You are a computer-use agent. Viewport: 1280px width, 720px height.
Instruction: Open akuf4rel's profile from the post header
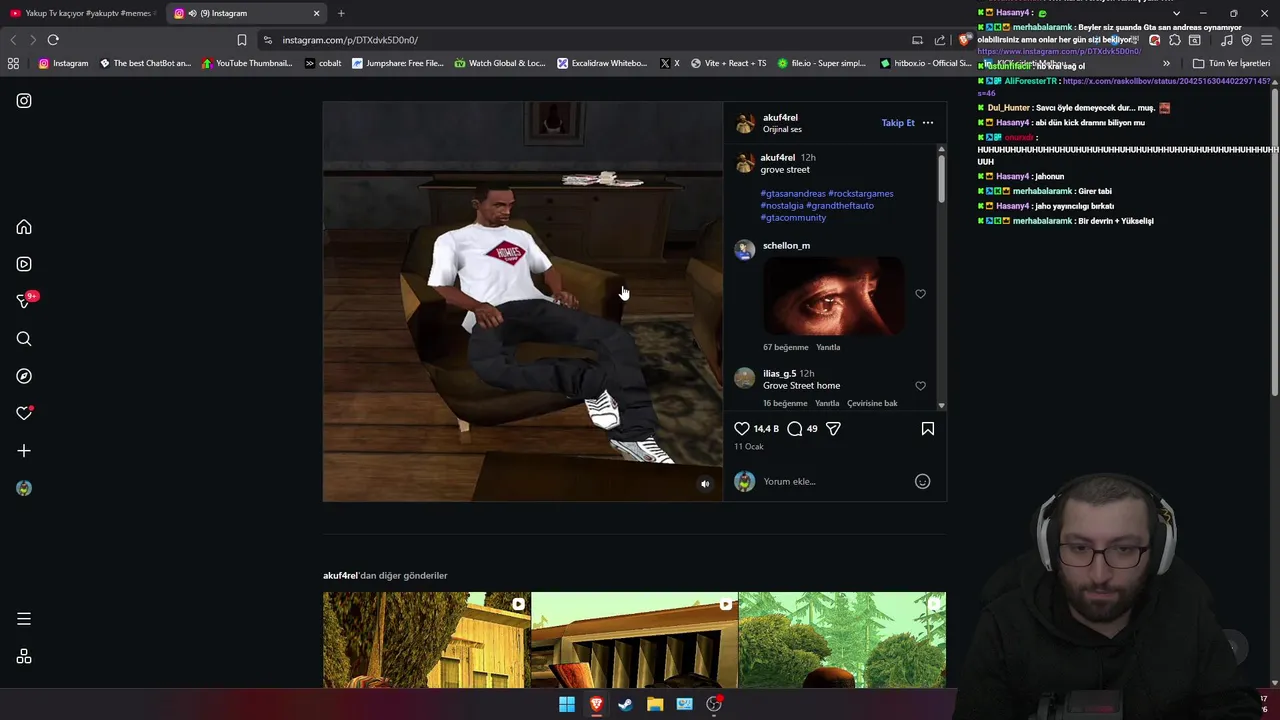coord(780,118)
